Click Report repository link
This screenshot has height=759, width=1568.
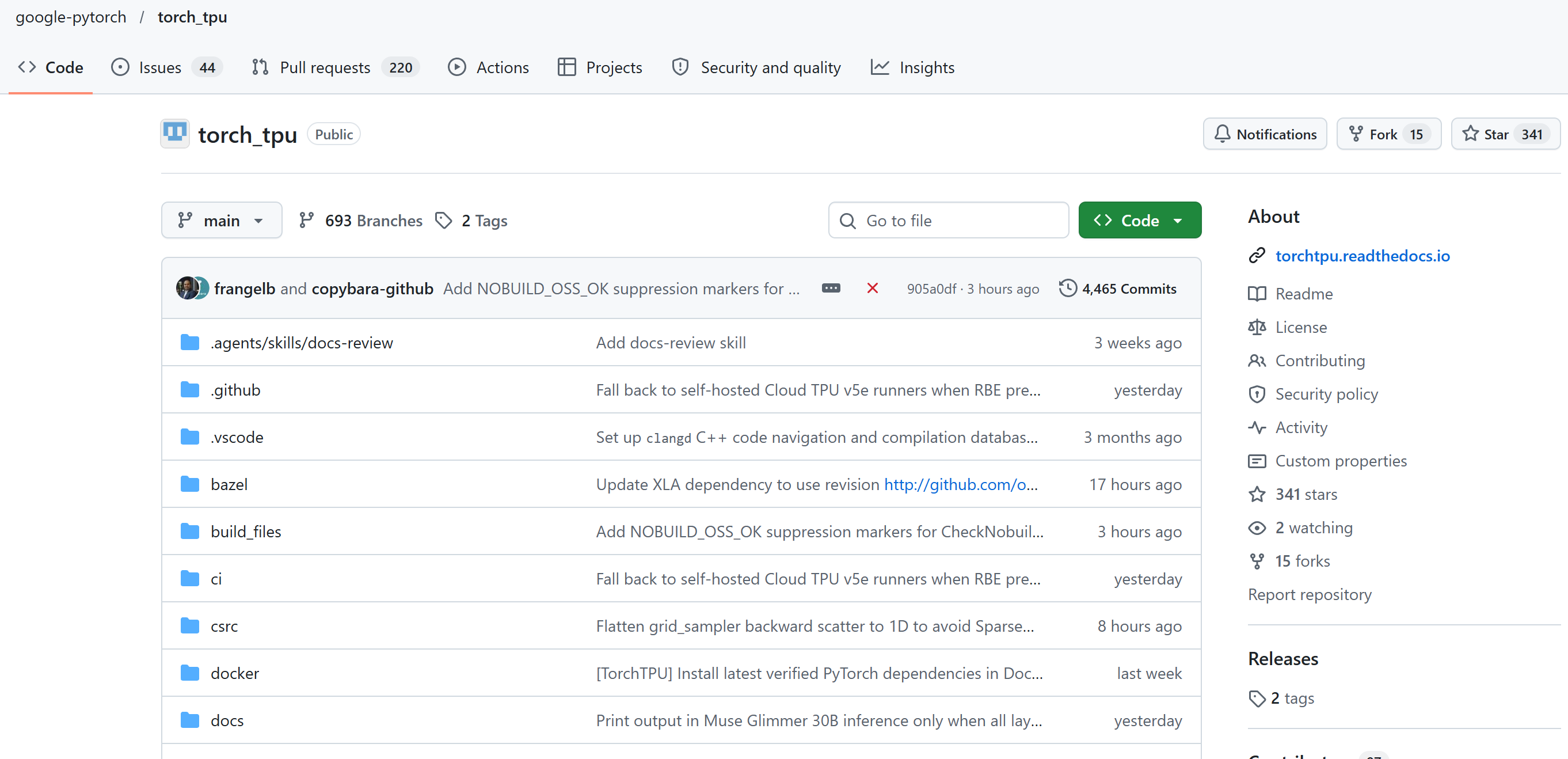coord(1310,594)
